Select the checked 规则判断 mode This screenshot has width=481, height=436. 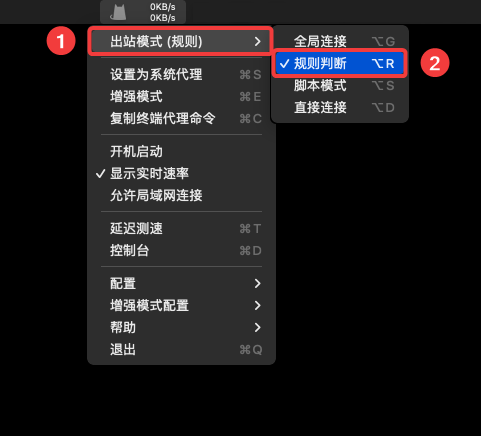click(x=340, y=63)
